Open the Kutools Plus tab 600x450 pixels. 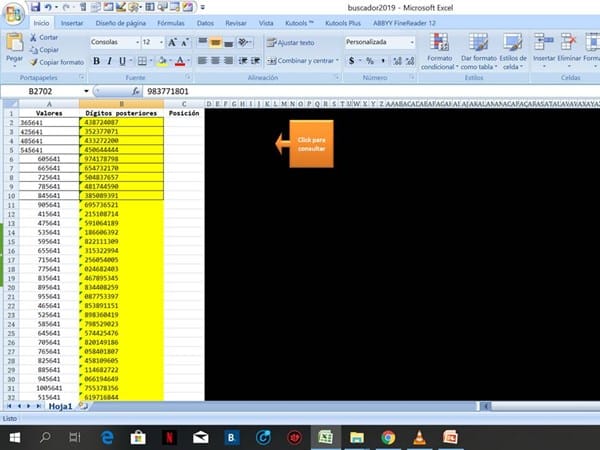(343, 23)
